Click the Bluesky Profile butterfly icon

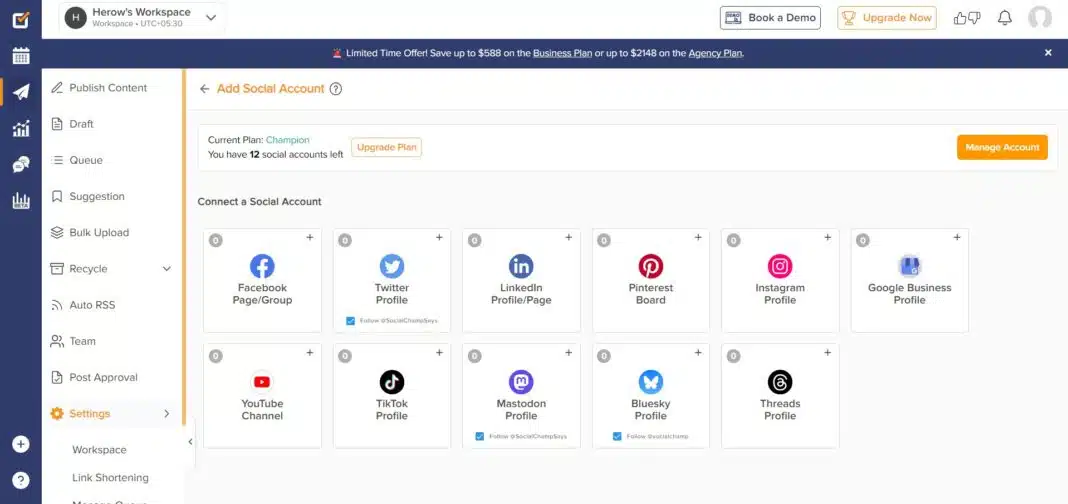[650, 382]
